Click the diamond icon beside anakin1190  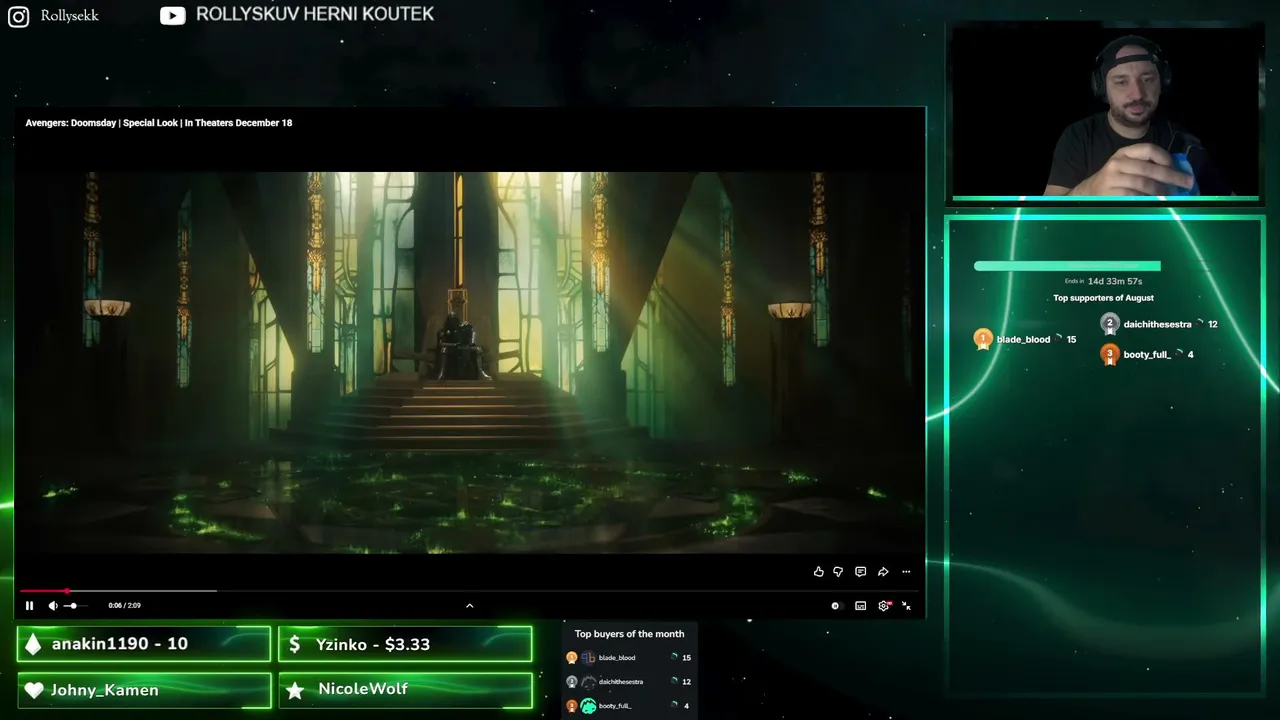33,645
